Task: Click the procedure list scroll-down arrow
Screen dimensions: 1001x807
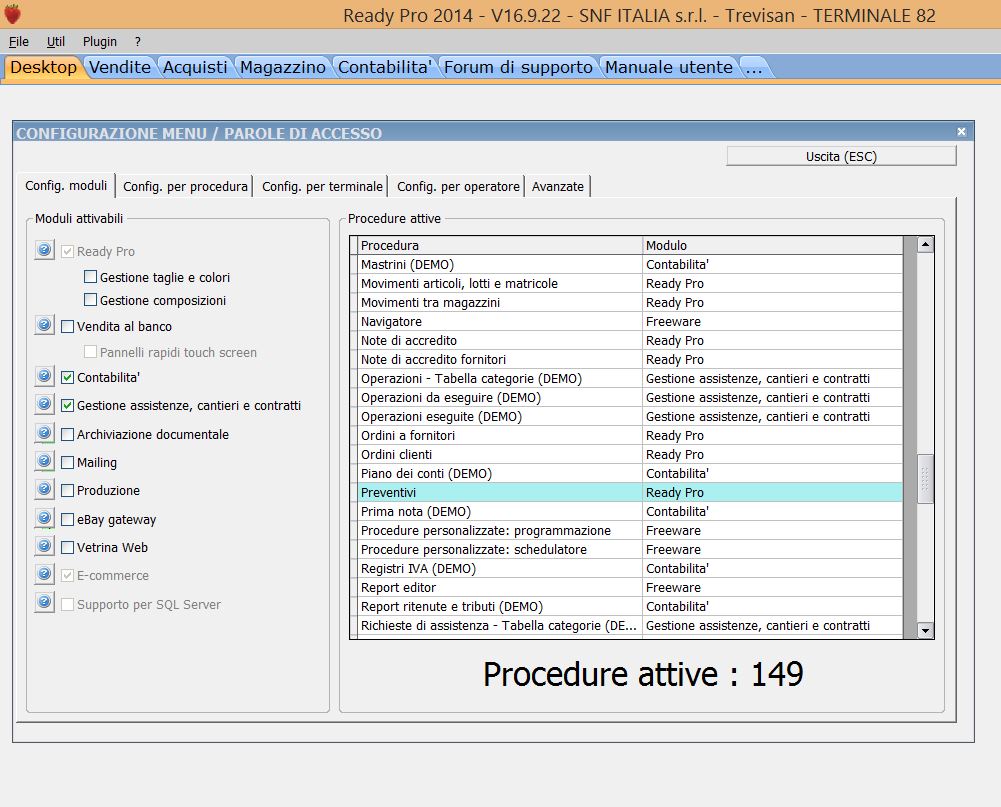Action: [x=925, y=630]
